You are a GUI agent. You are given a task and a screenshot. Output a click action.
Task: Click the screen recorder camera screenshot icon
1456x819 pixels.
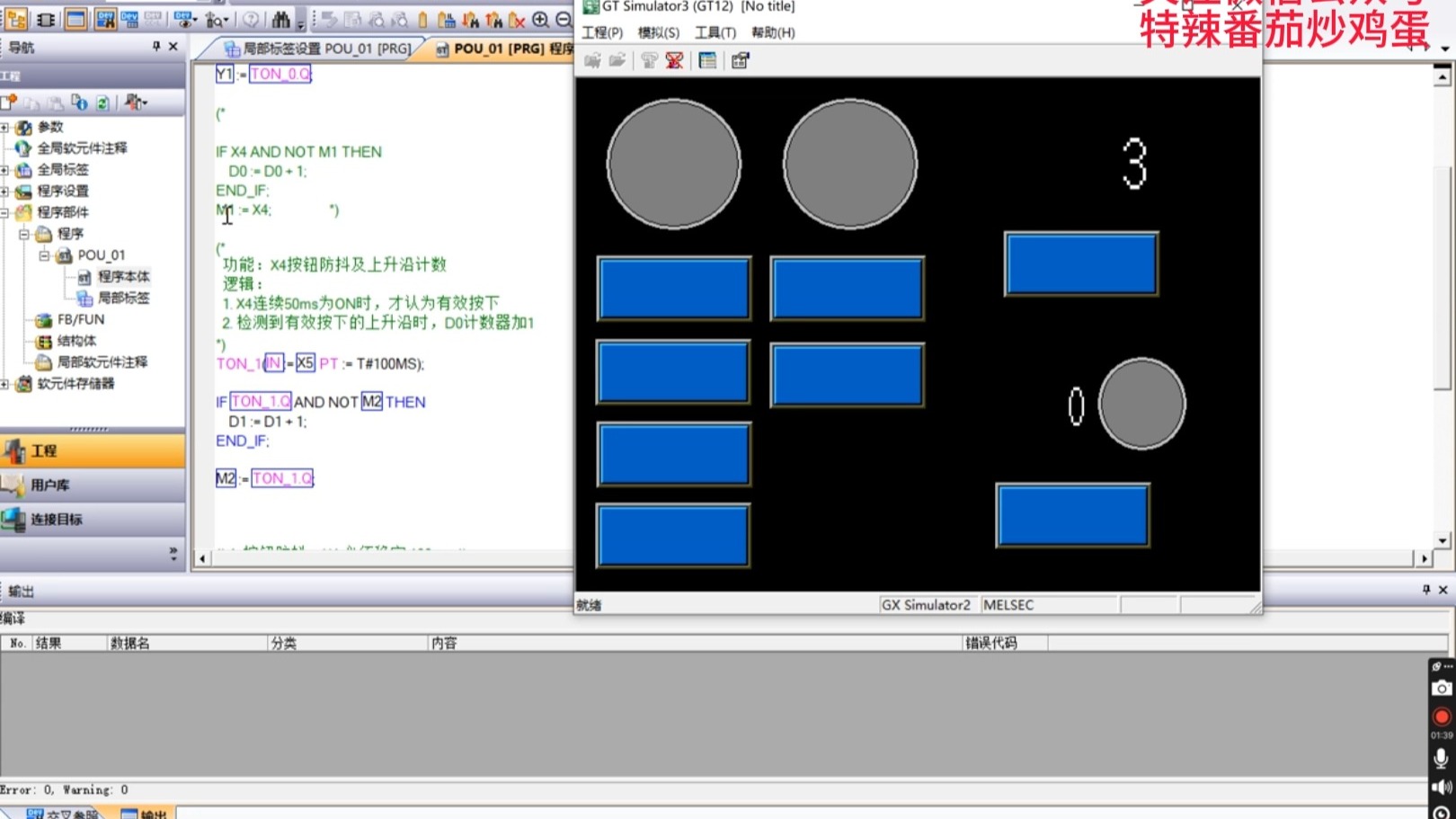(x=1442, y=689)
